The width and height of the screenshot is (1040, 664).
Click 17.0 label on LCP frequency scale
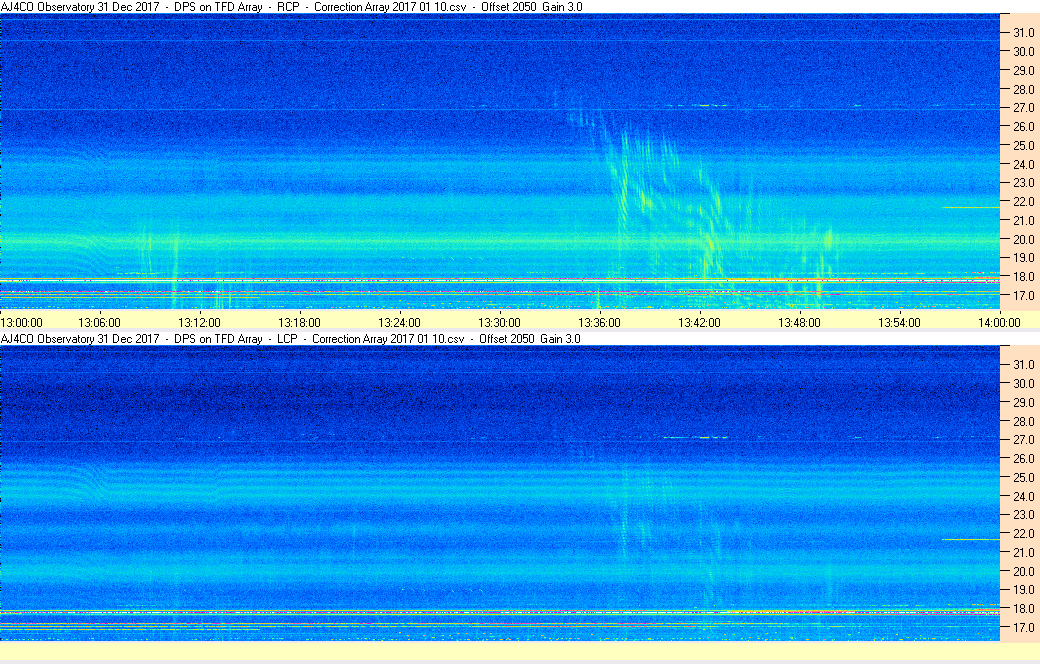1023,627
